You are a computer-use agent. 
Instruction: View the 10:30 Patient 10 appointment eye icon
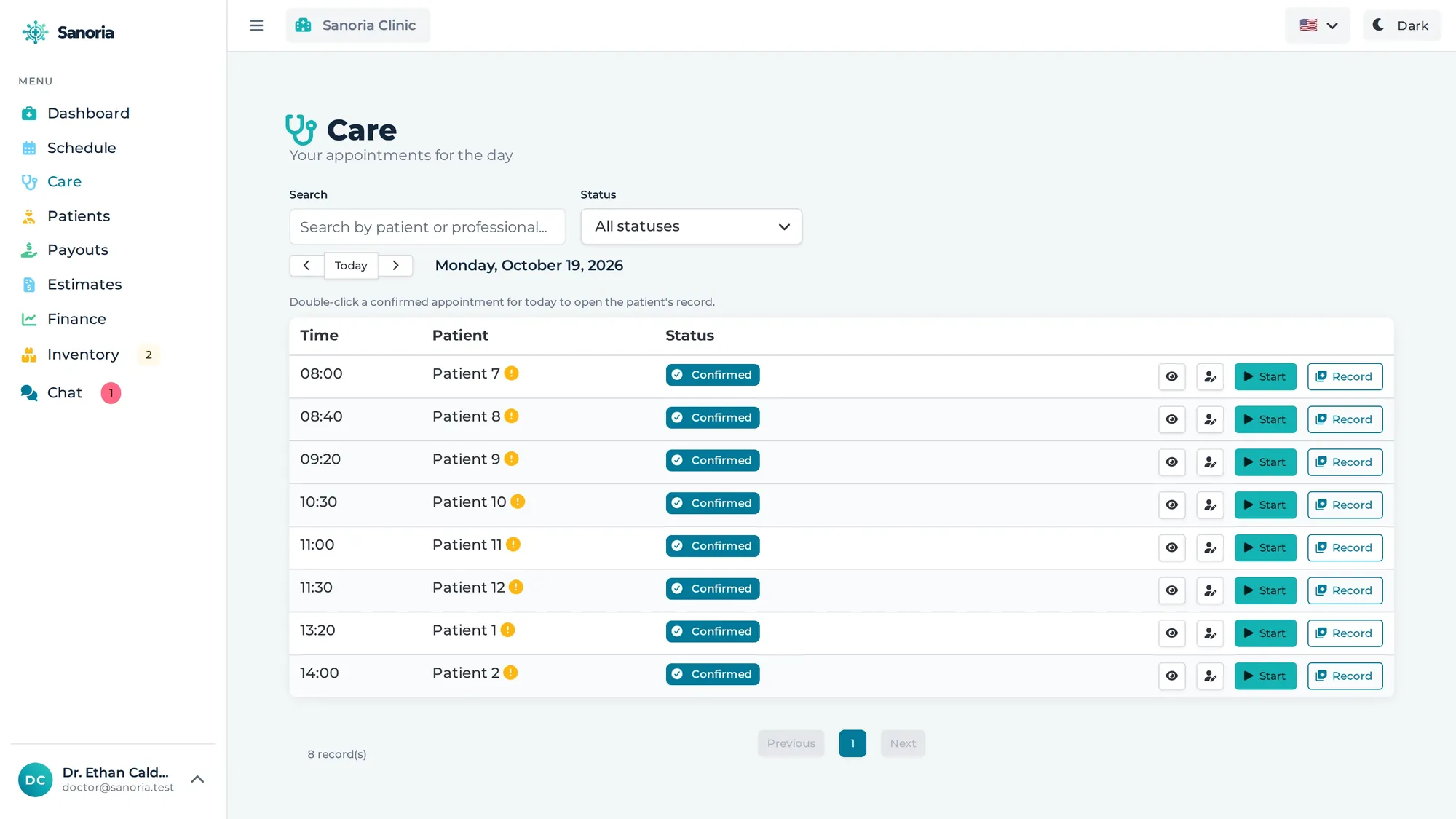coord(1172,505)
